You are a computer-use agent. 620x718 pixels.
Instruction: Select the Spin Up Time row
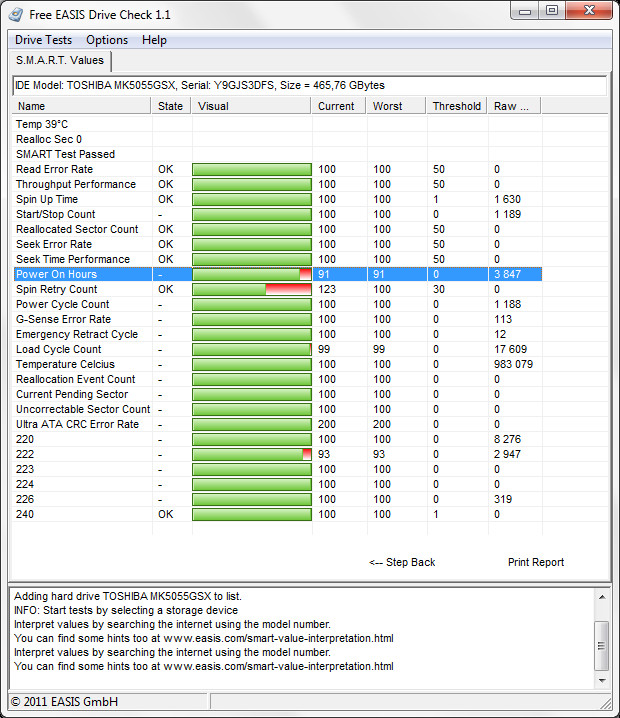[277, 199]
